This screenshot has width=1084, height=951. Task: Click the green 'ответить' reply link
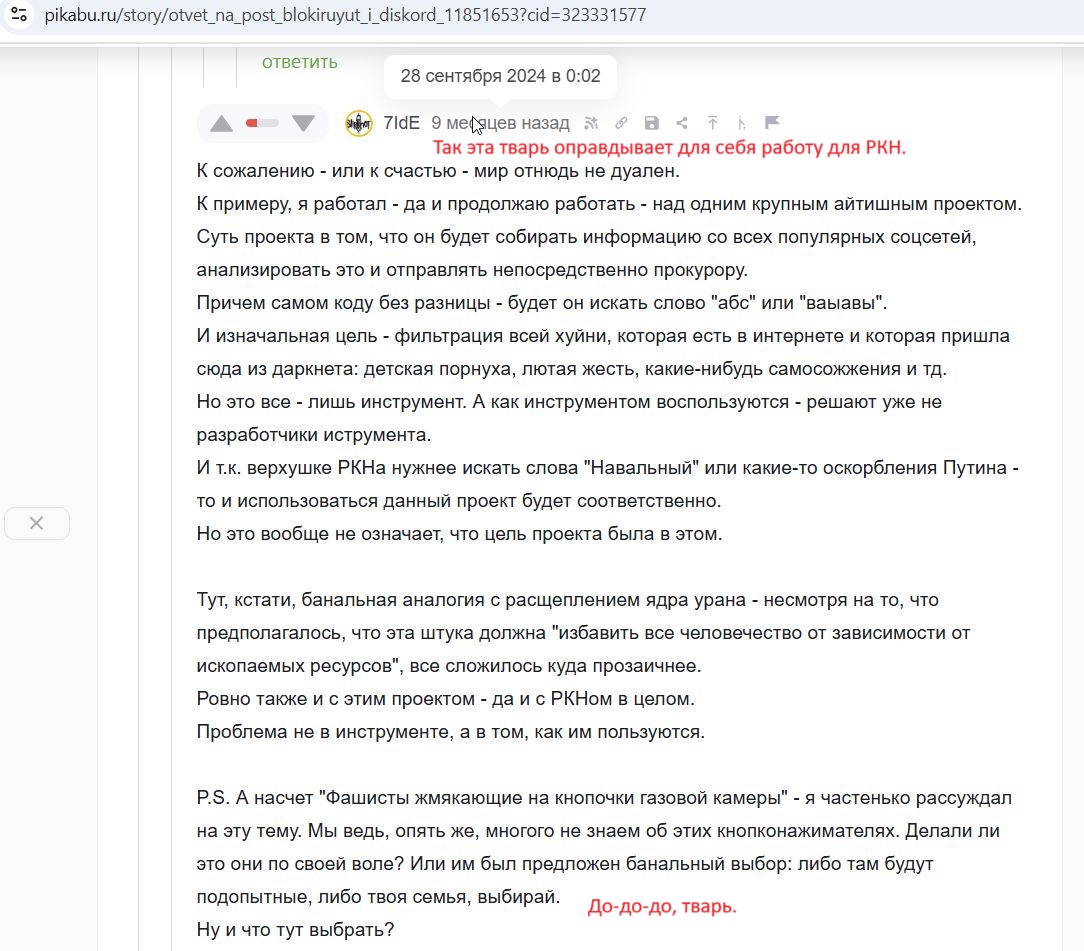[x=299, y=62]
